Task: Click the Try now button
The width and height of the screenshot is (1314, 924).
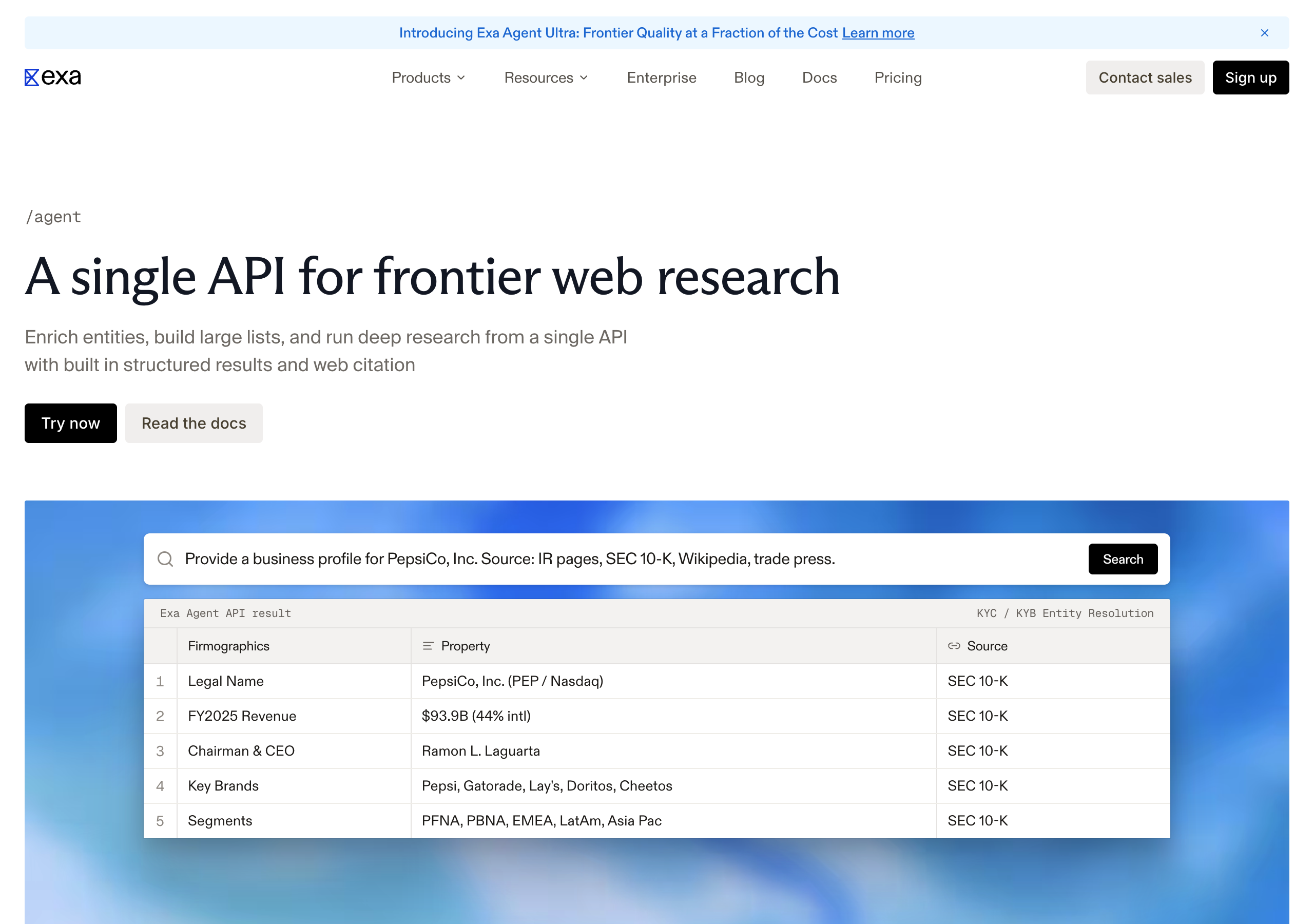Action: tap(70, 423)
